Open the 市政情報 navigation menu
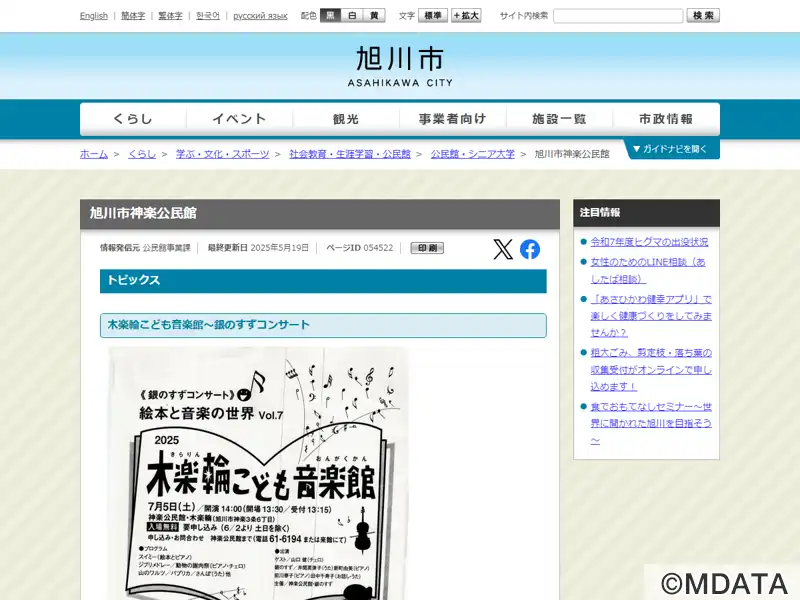This screenshot has width=800, height=600. tap(666, 119)
